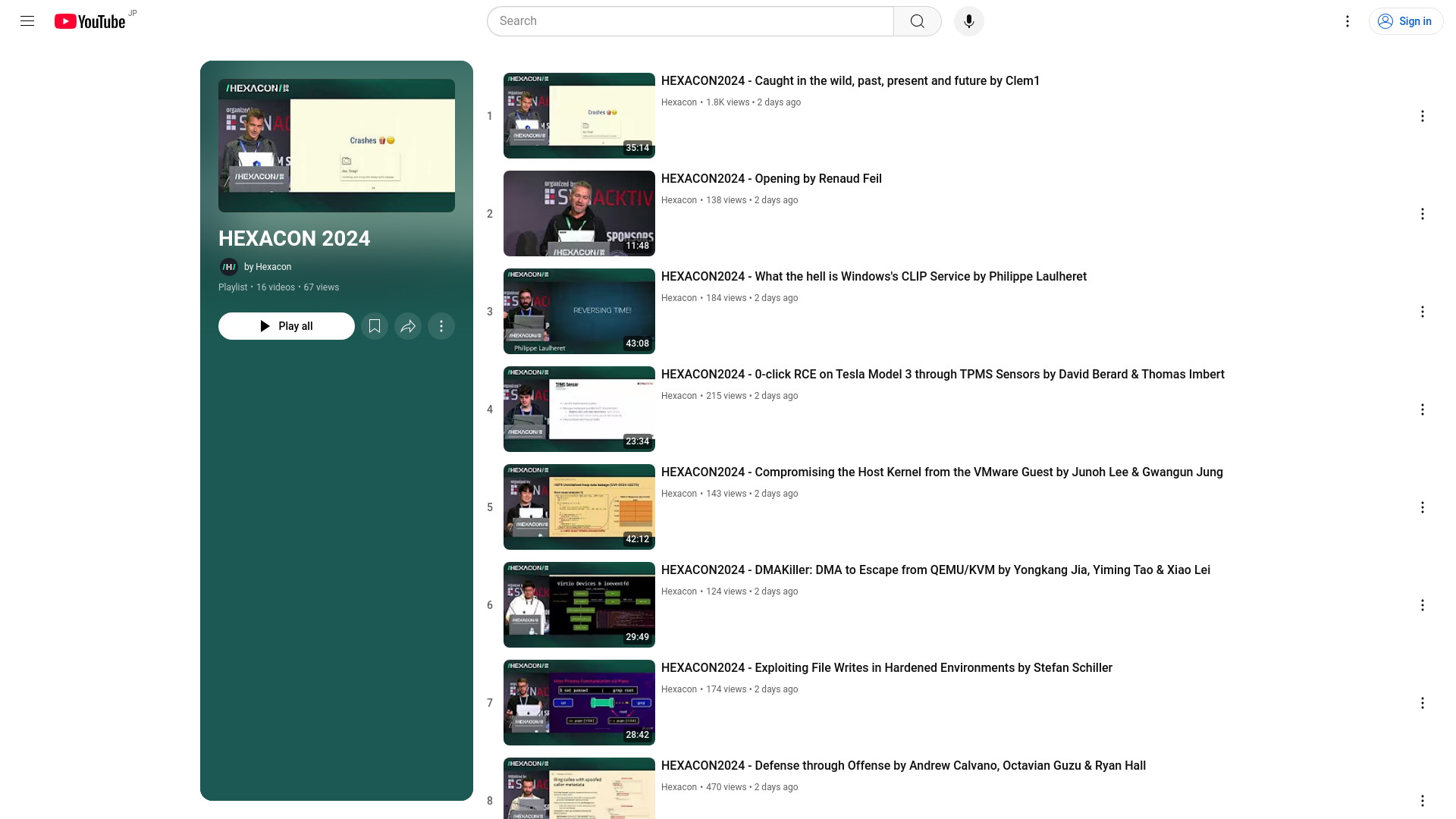
Task: Open 'Exploiting File Writes in Hardened Environments' title
Action: (x=886, y=668)
